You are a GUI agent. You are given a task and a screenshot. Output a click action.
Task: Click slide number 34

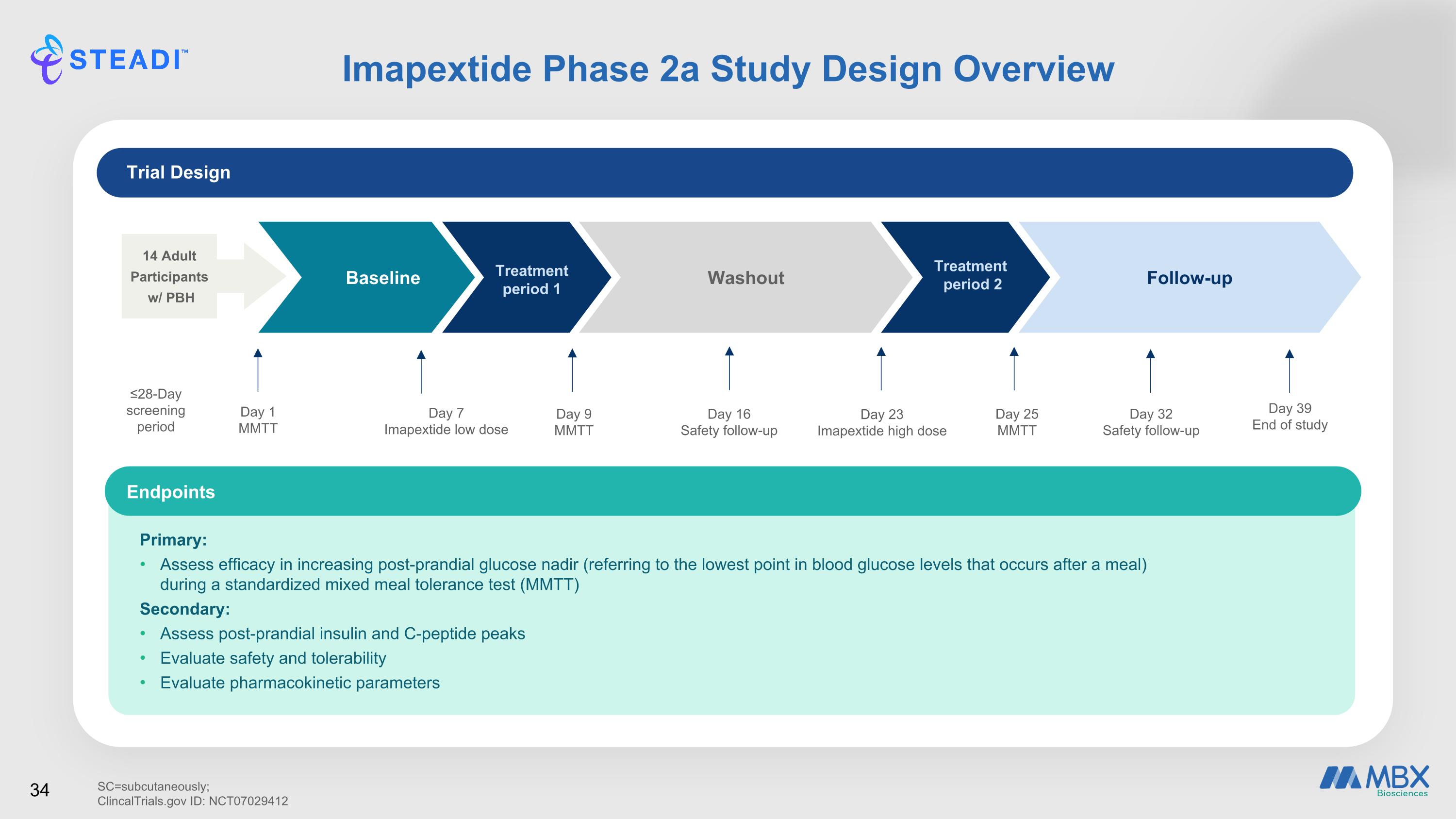point(40,789)
